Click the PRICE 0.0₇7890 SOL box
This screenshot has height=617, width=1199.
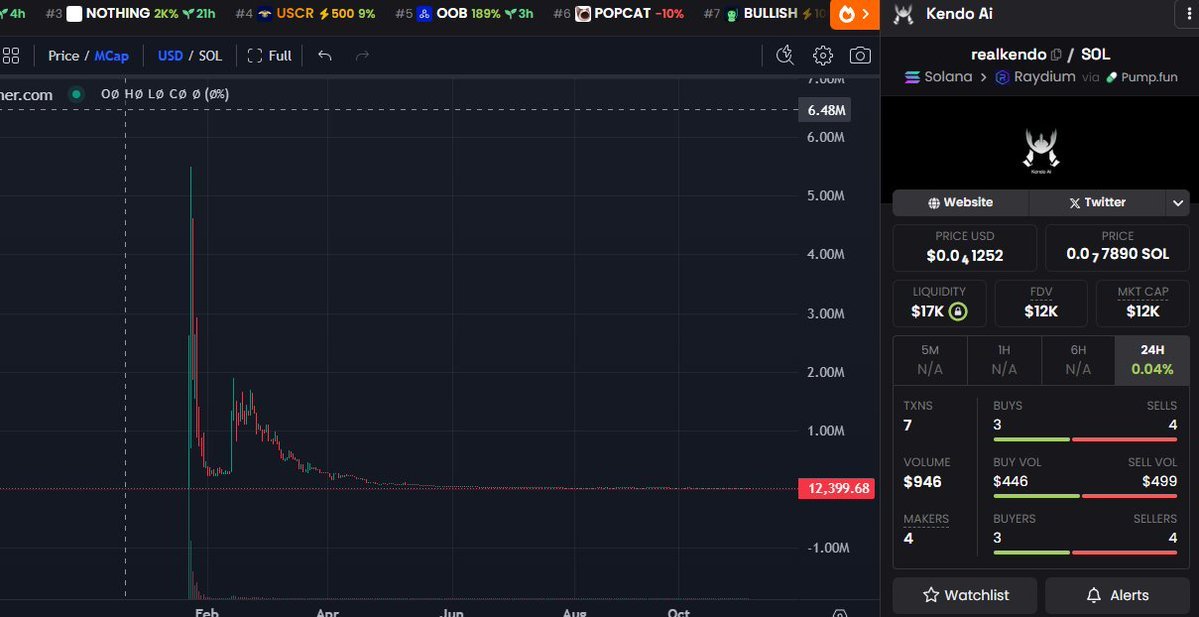(x=1118, y=248)
